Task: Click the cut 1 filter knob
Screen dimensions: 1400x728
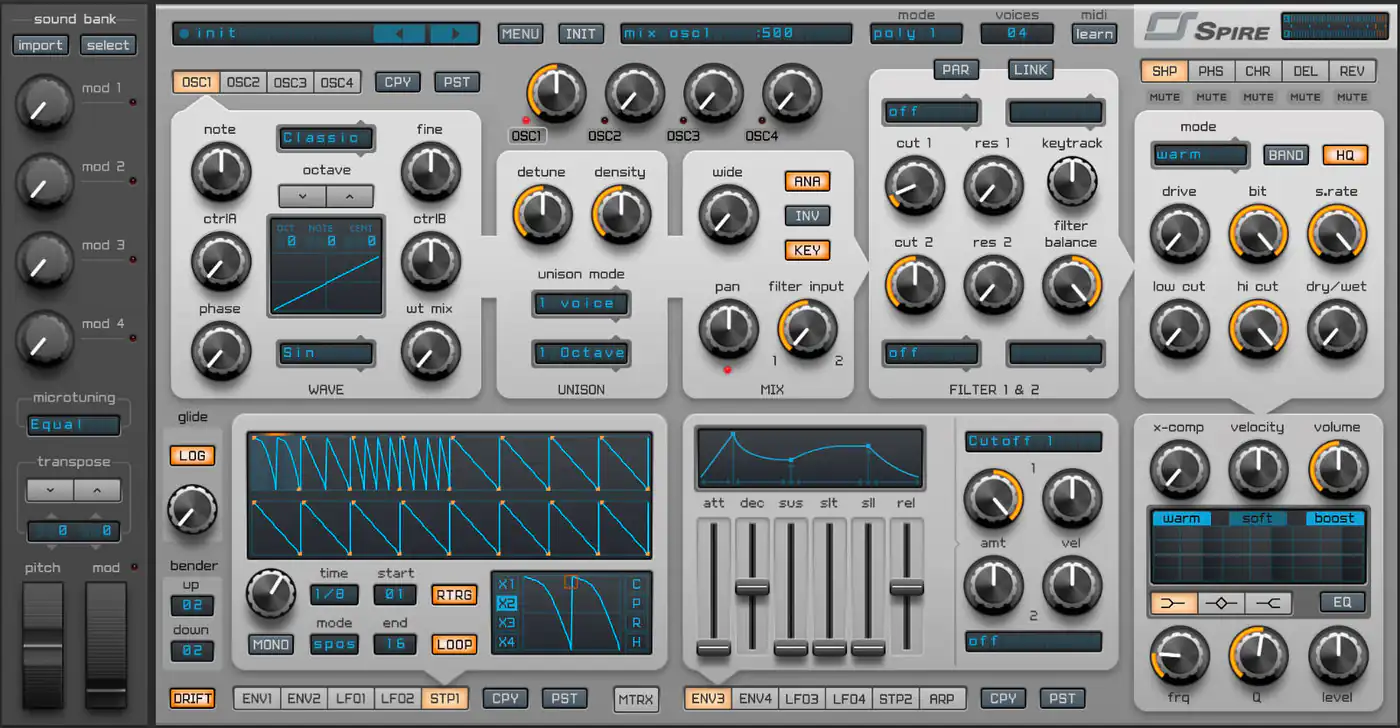Action: coord(914,186)
